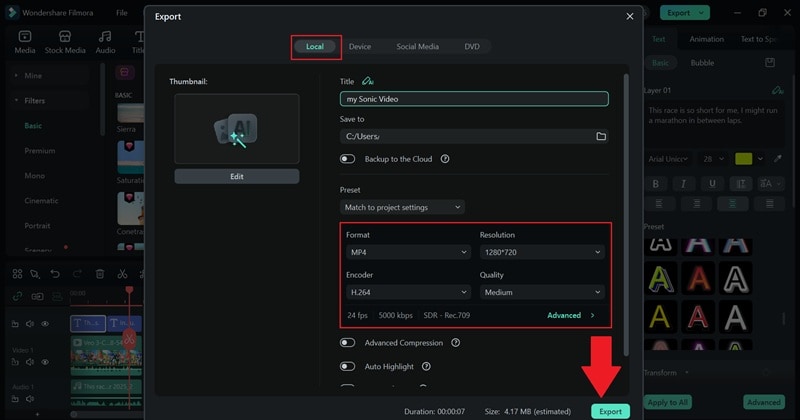Open the Stock Media panel icon
This screenshot has height=420, width=800.
coord(65,41)
